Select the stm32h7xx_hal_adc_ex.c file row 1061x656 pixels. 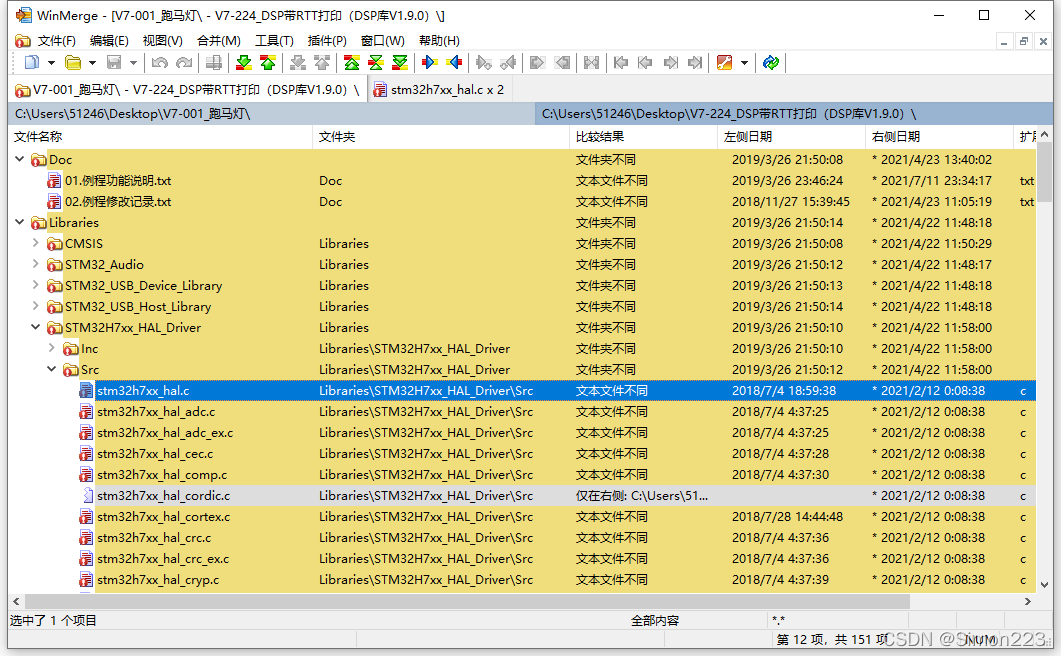[522, 433]
